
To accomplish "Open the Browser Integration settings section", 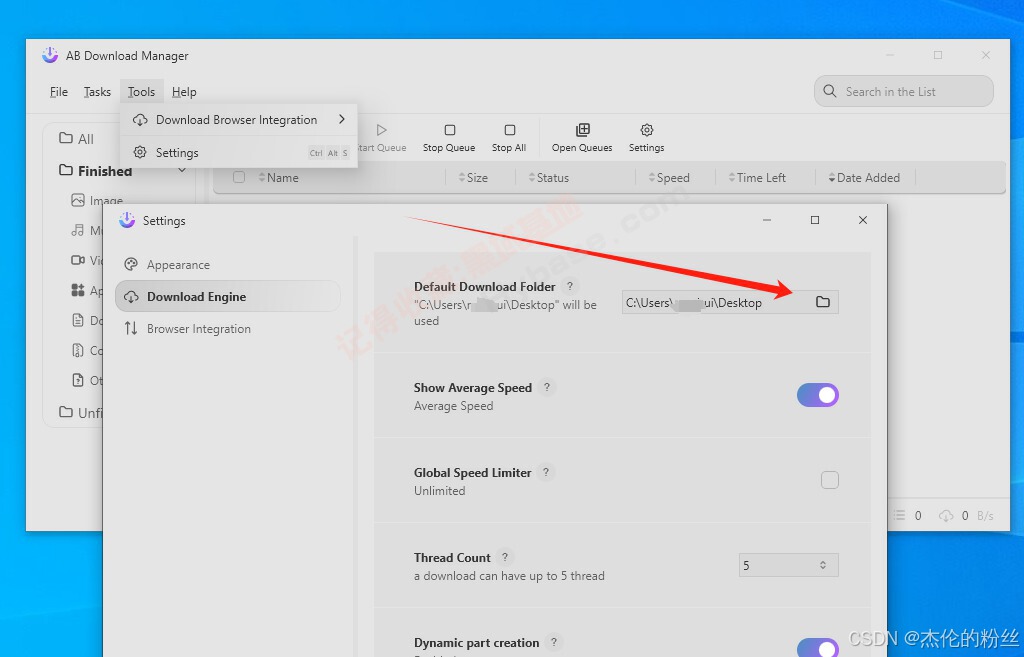I will pyautogui.click(x=227, y=328).
